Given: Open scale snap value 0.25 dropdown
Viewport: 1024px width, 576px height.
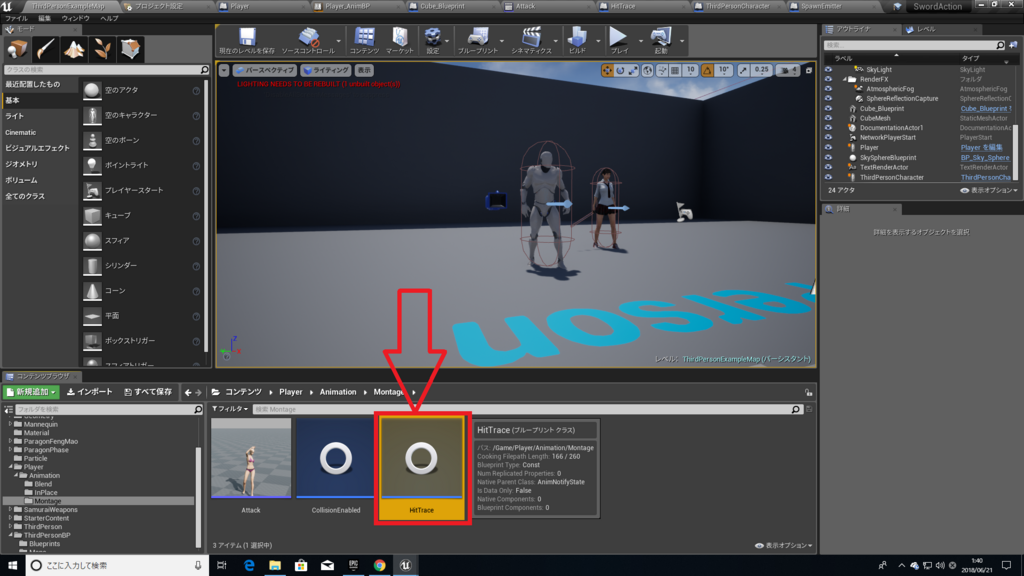Looking at the screenshot, I should pyautogui.click(x=761, y=70).
